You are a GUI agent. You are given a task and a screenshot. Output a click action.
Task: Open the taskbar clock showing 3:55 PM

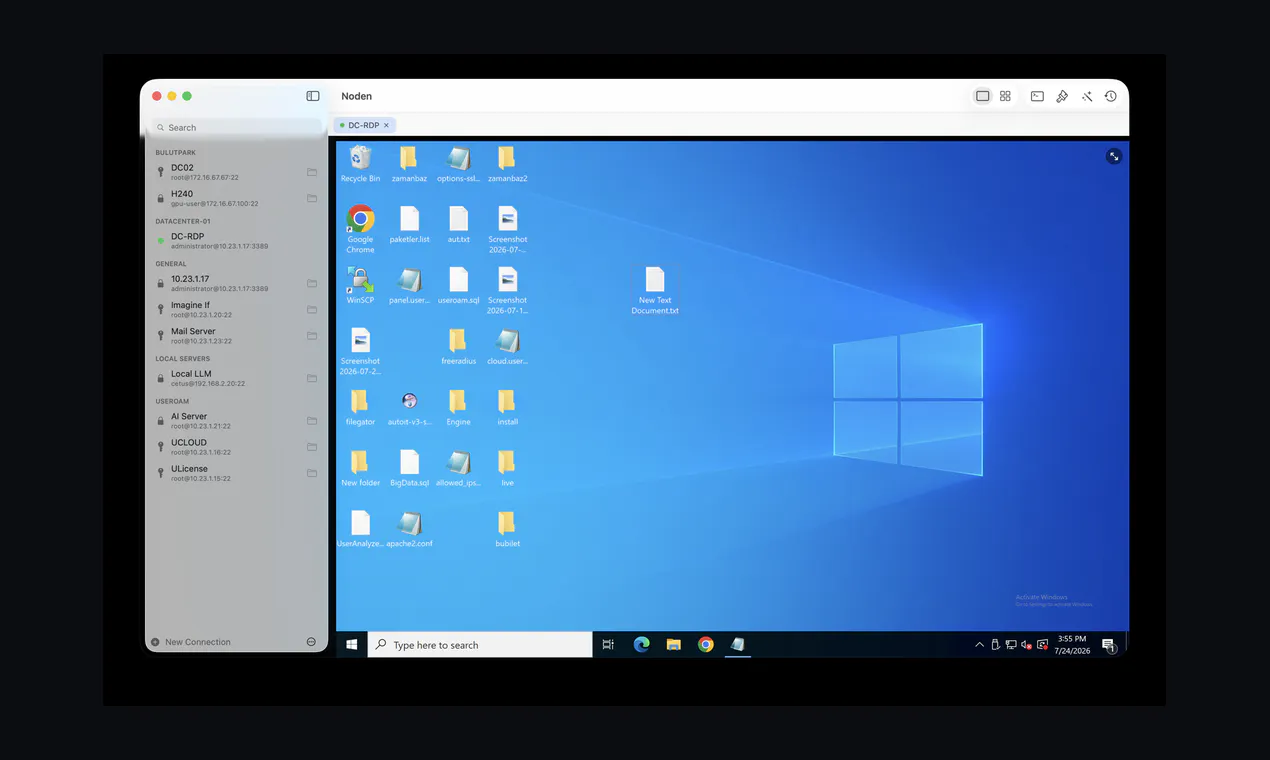point(1072,645)
